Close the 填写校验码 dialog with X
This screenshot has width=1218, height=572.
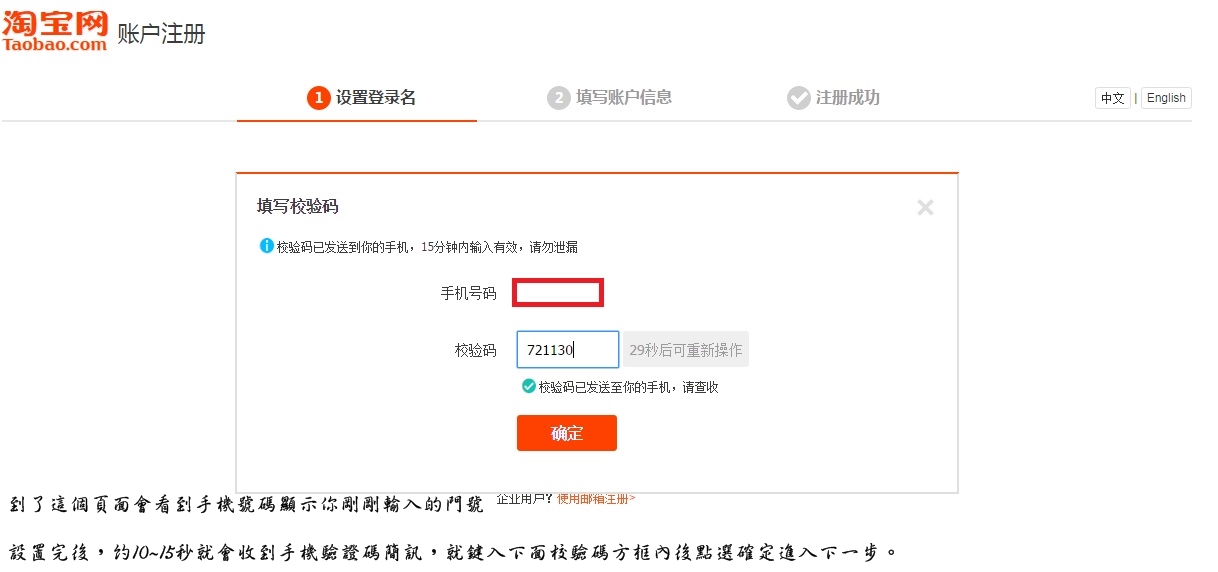point(925,208)
